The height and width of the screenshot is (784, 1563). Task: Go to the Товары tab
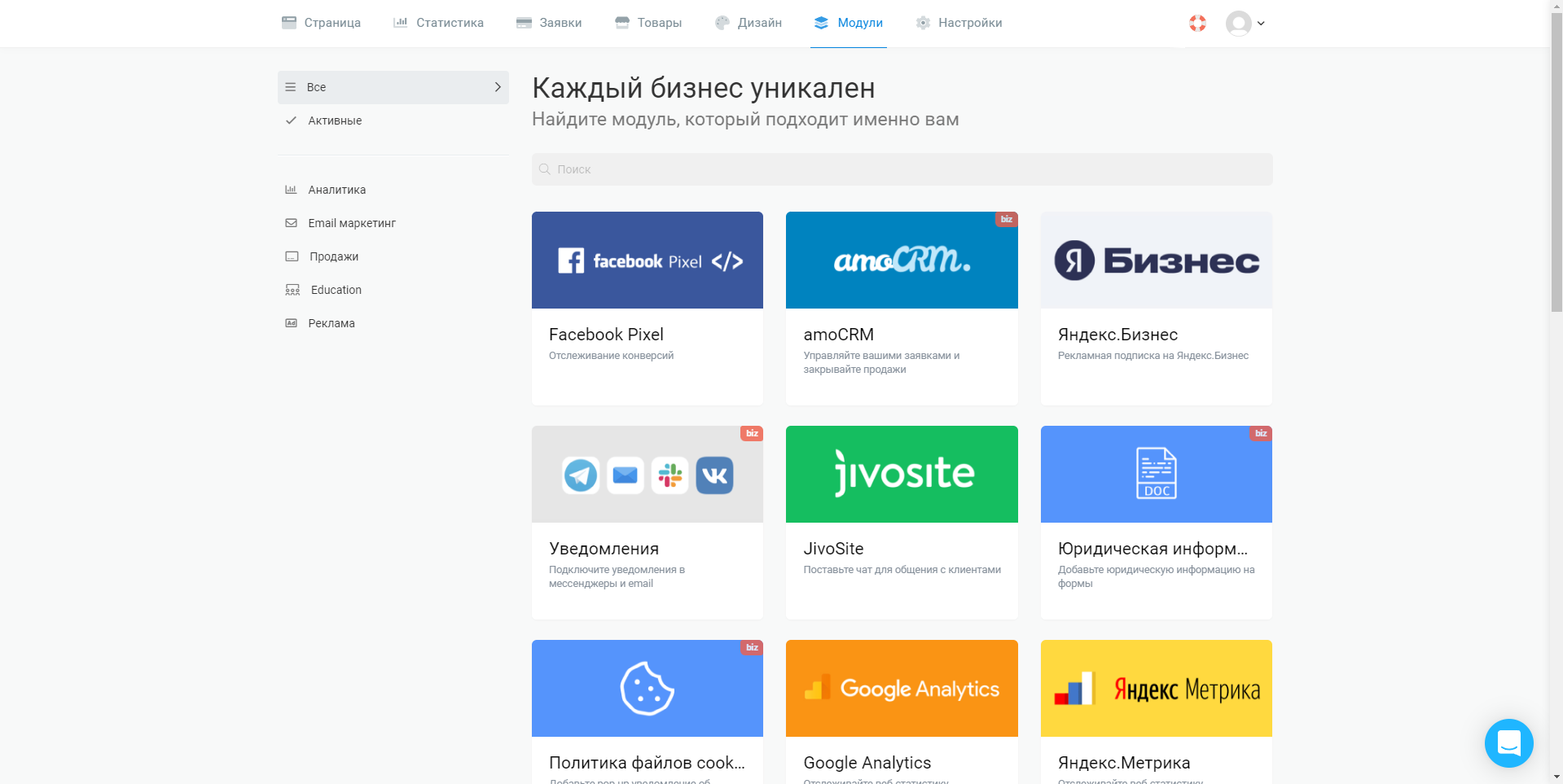648,23
